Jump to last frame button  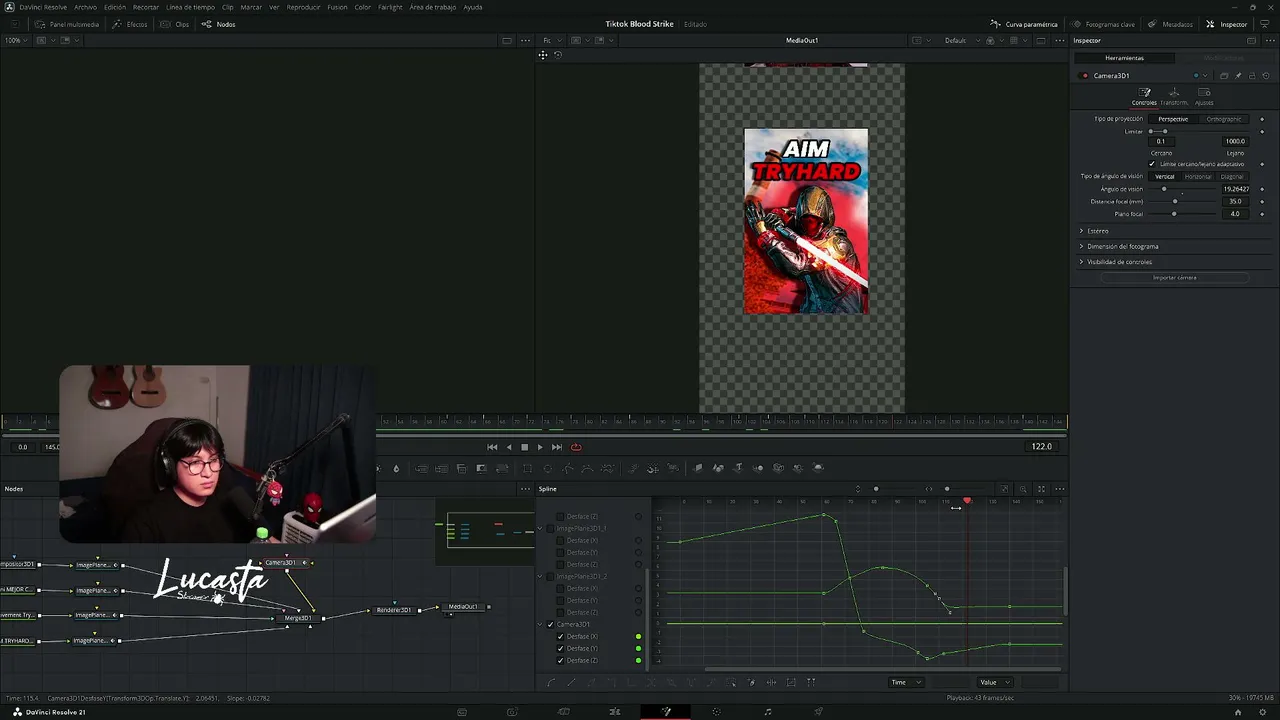tap(557, 447)
